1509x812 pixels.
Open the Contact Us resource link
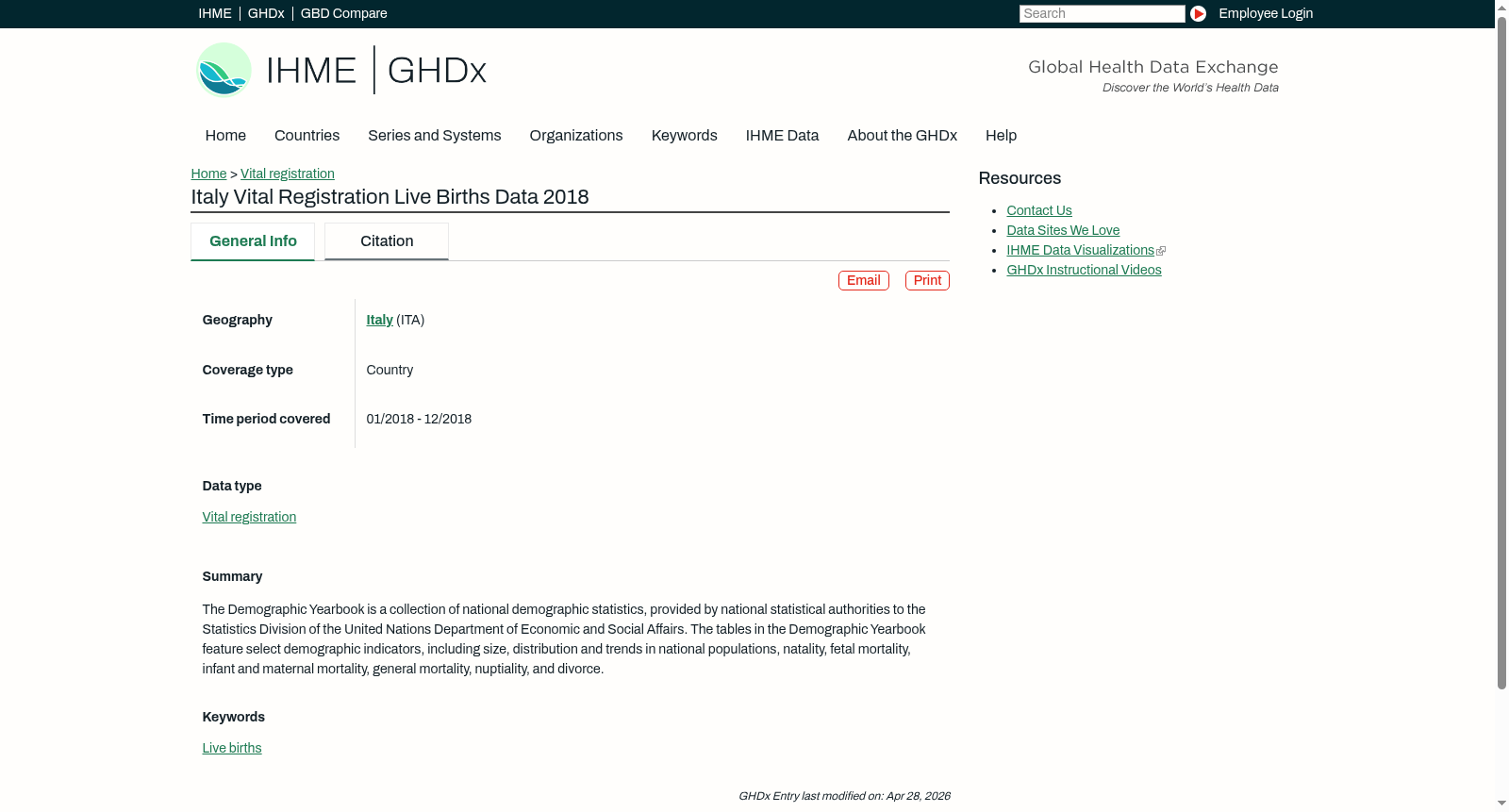(1039, 211)
